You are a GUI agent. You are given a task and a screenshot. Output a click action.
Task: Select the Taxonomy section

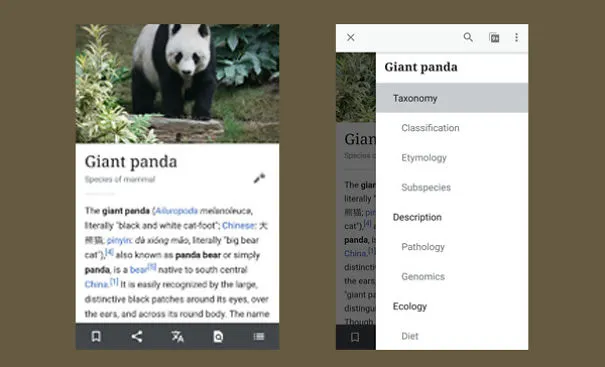[x=452, y=98]
